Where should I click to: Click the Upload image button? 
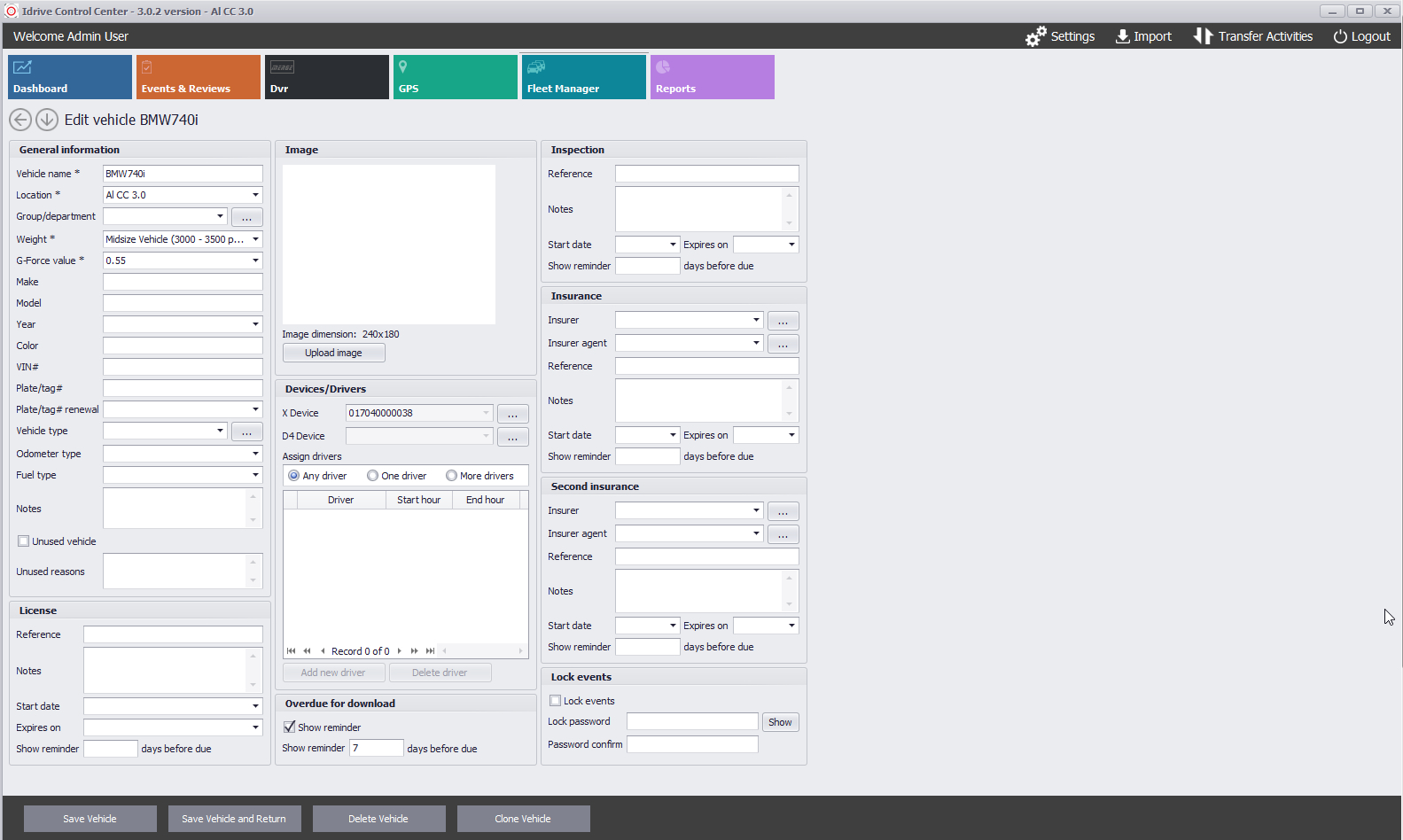pos(333,353)
